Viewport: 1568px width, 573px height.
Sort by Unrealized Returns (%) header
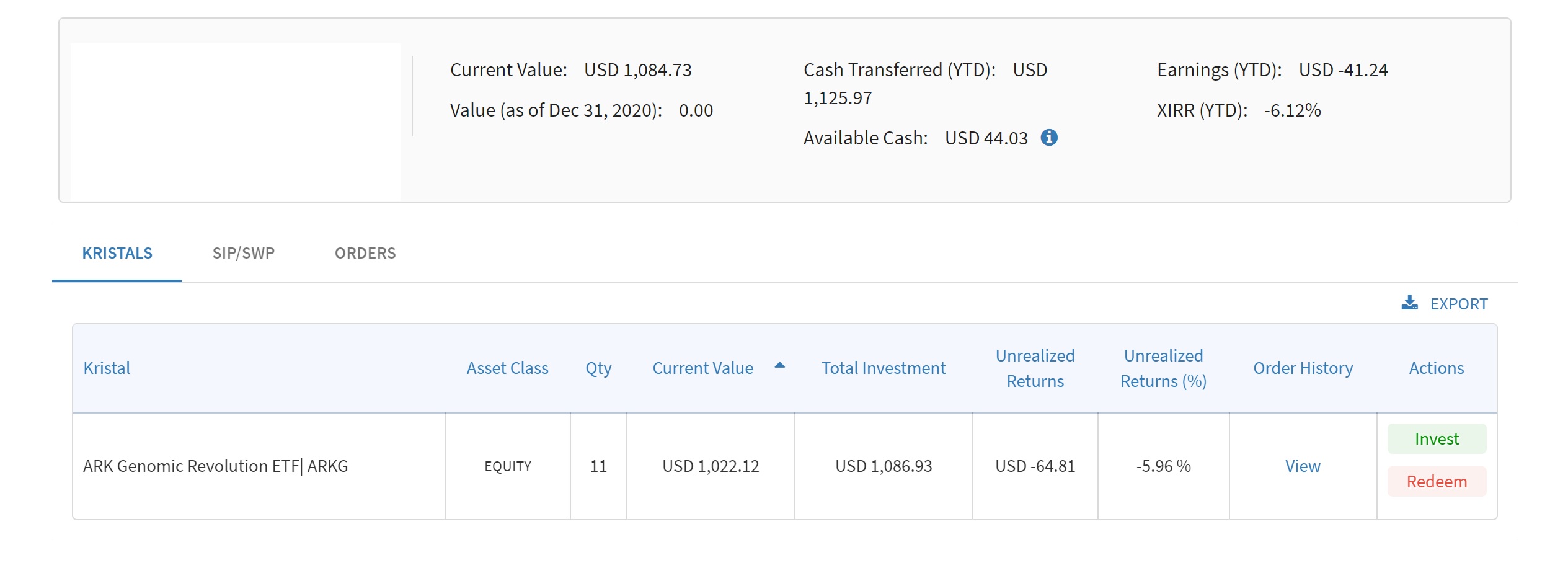point(1163,368)
